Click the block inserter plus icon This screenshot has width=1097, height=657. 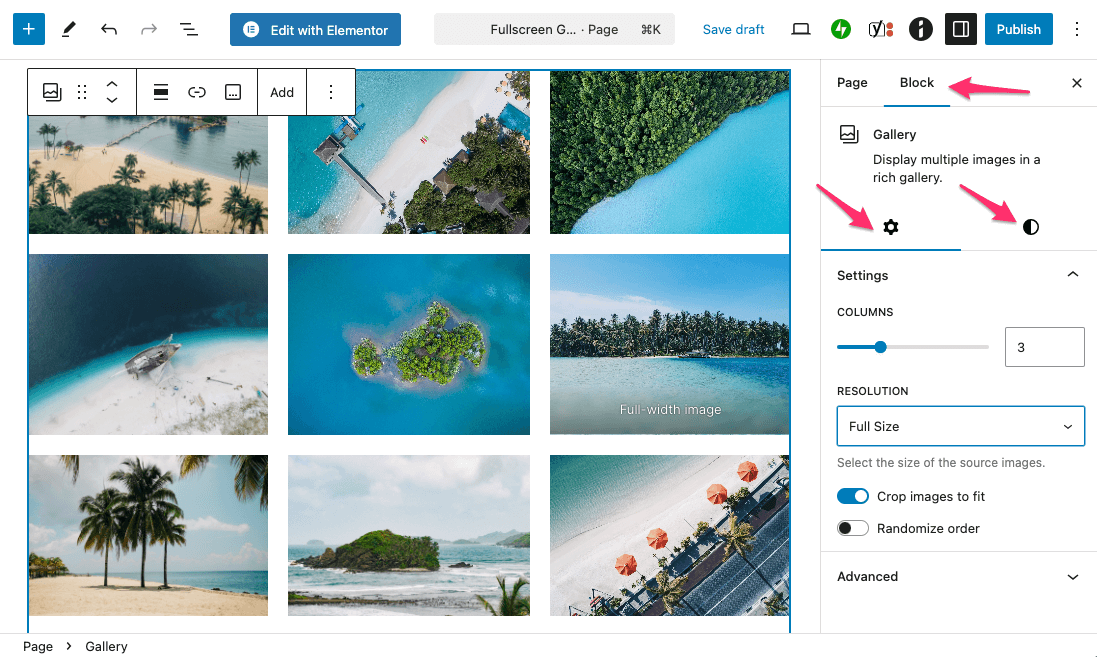[28, 29]
